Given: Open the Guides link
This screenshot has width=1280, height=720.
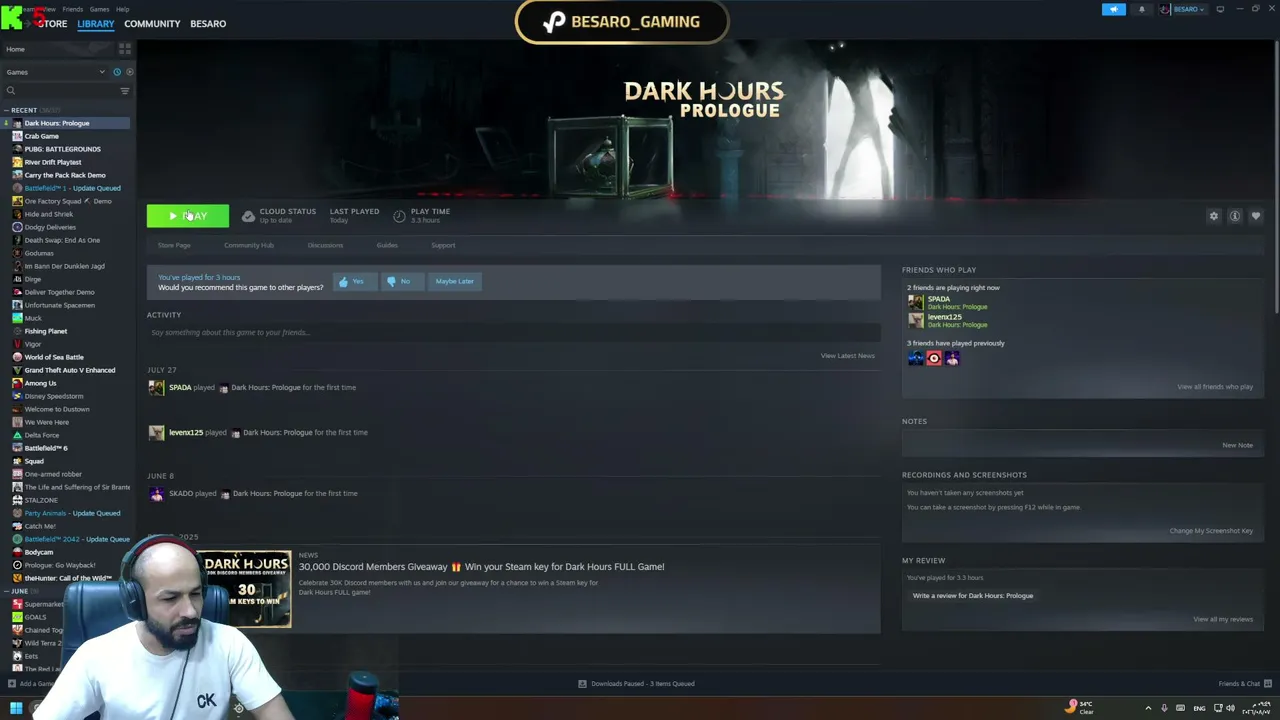Looking at the screenshot, I should pyautogui.click(x=387, y=245).
